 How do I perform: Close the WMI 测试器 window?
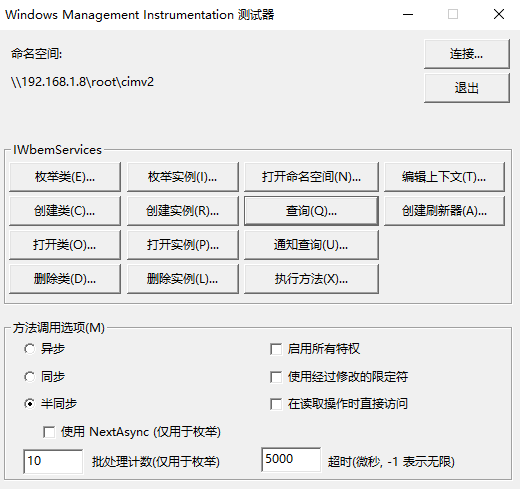tap(499, 14)
